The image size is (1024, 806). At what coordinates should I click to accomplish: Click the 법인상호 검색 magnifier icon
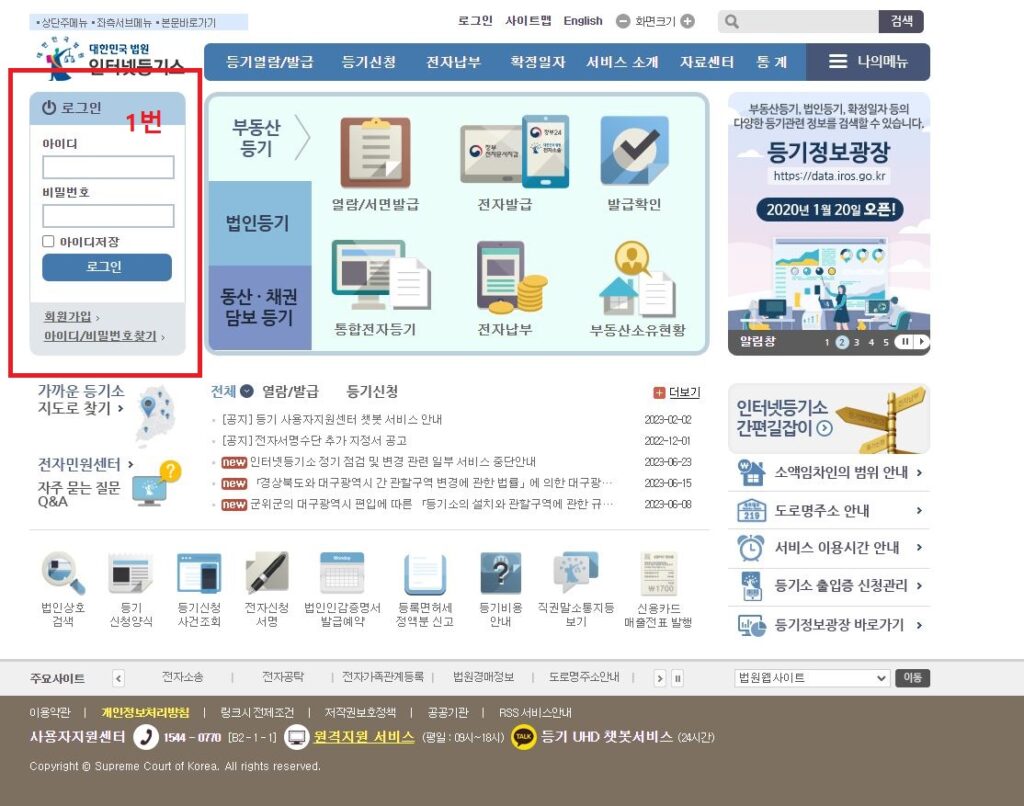point(63,573)
